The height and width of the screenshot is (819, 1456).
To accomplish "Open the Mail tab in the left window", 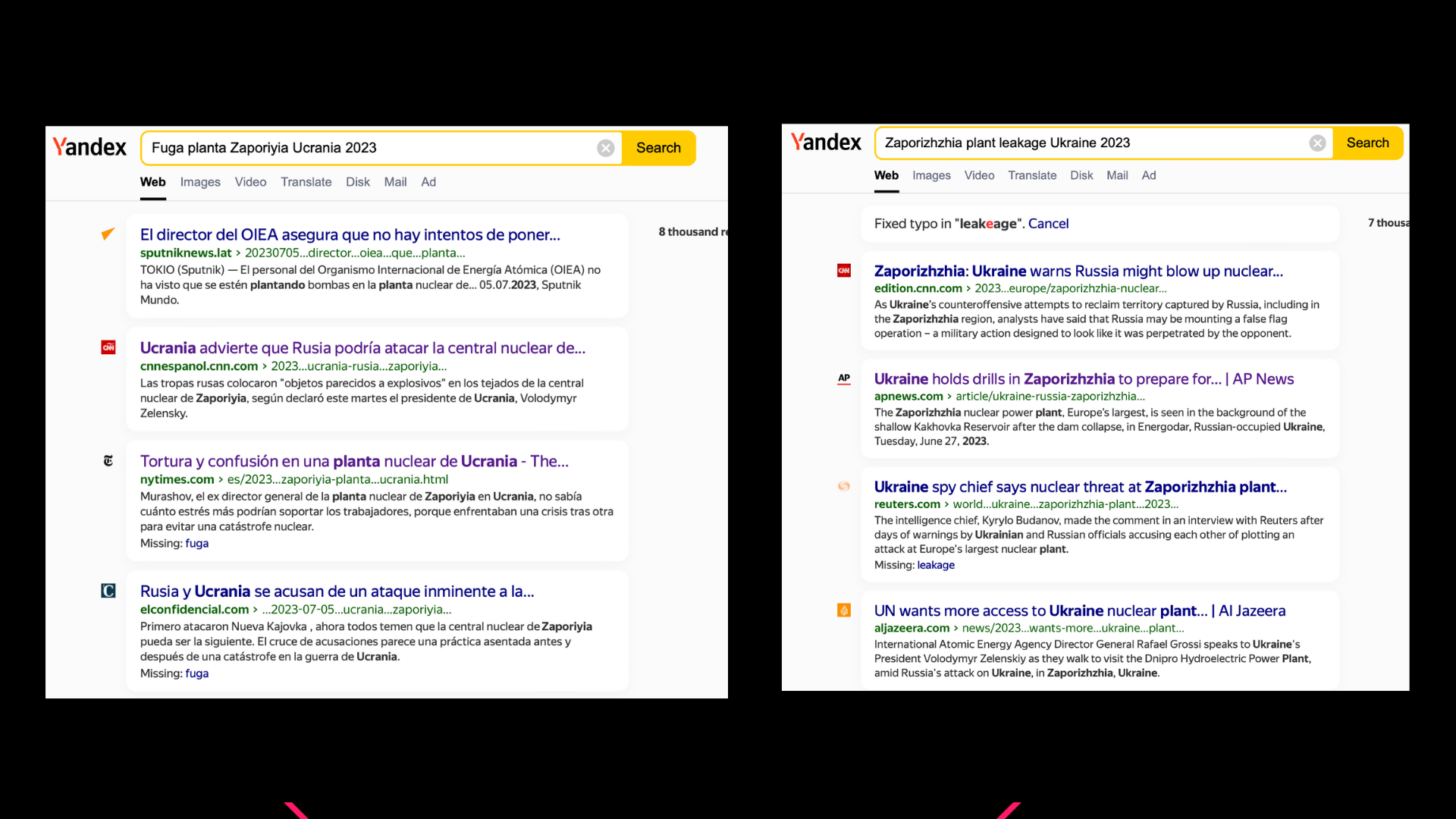I will coord(395,182).
